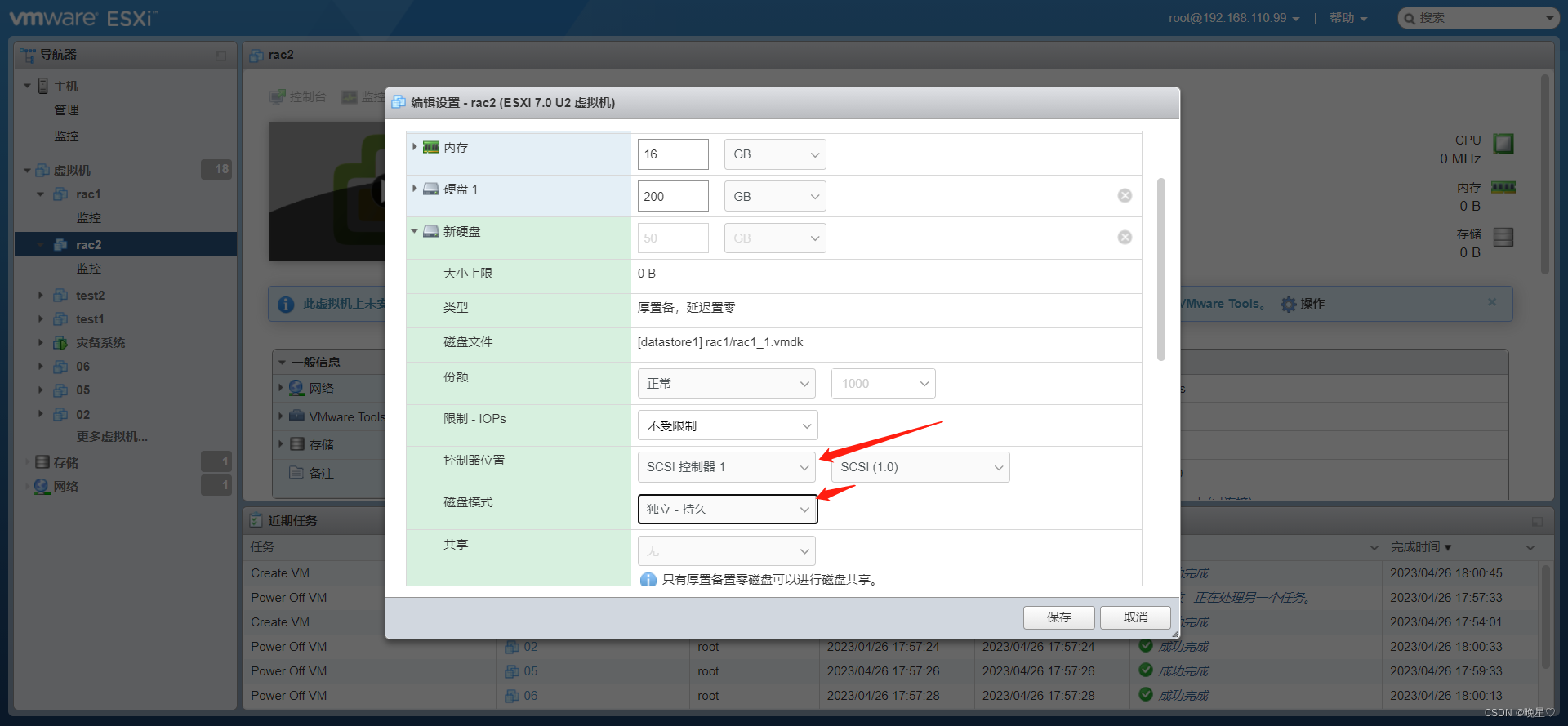Click the Recent tasks panel icon
This screenshot has width=1568, height=726.
tap(256, 520)
